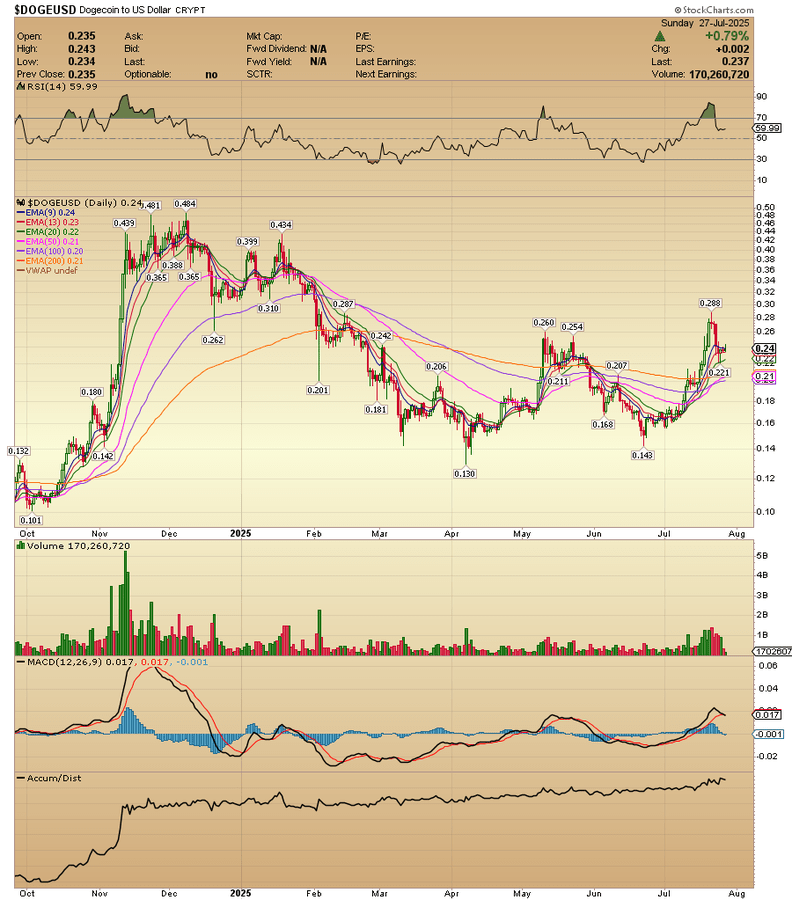Click the 0.288 July high annotation

(710, 303)
